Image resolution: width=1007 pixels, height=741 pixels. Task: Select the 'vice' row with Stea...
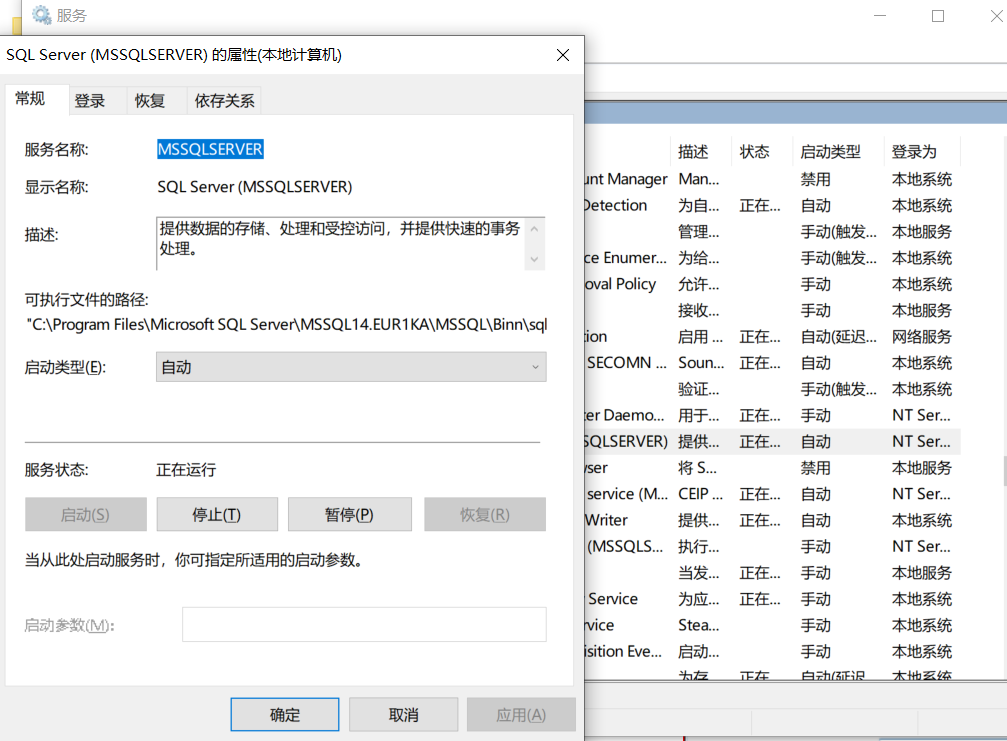point(771,625)
